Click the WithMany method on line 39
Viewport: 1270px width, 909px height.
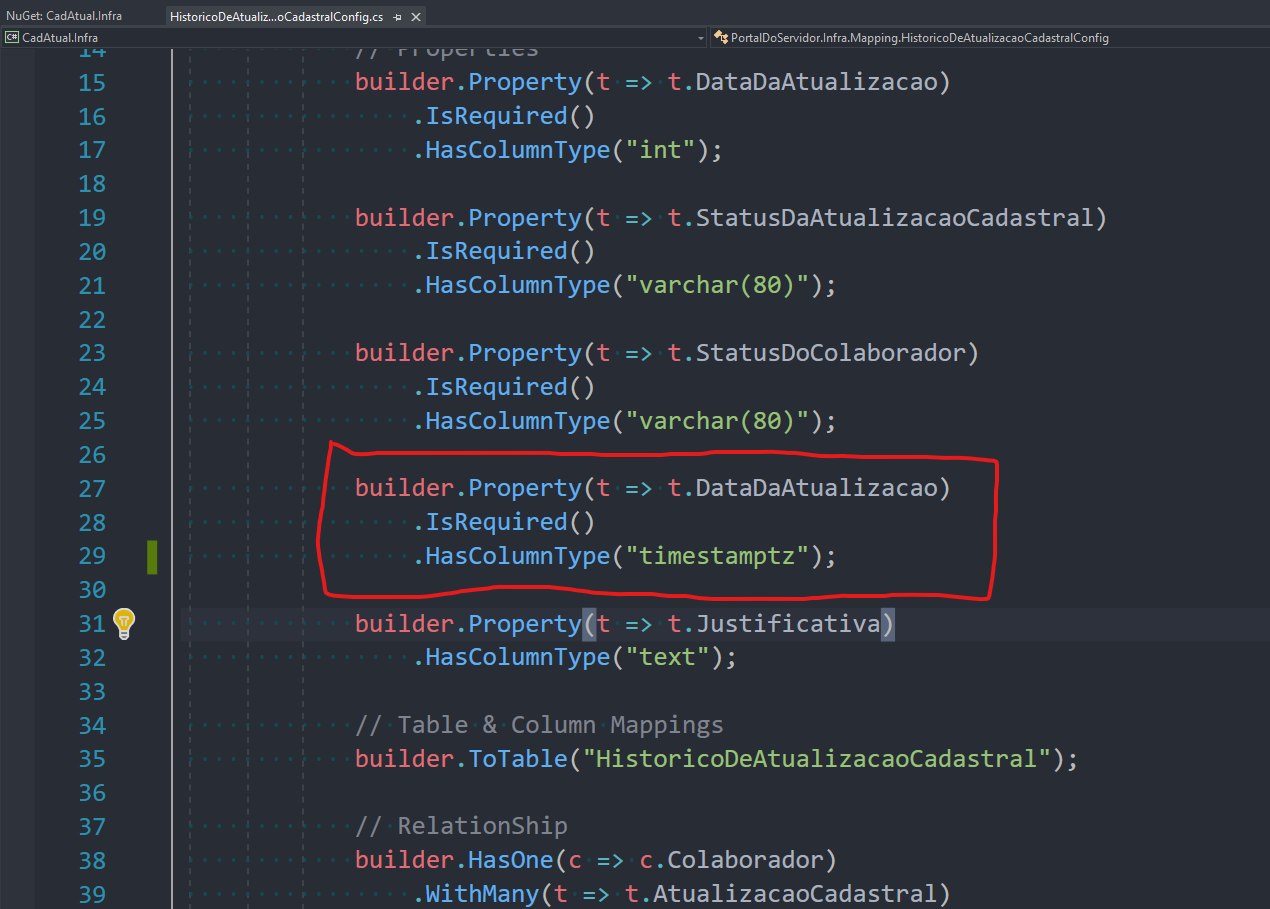click(x=483, y=894)
